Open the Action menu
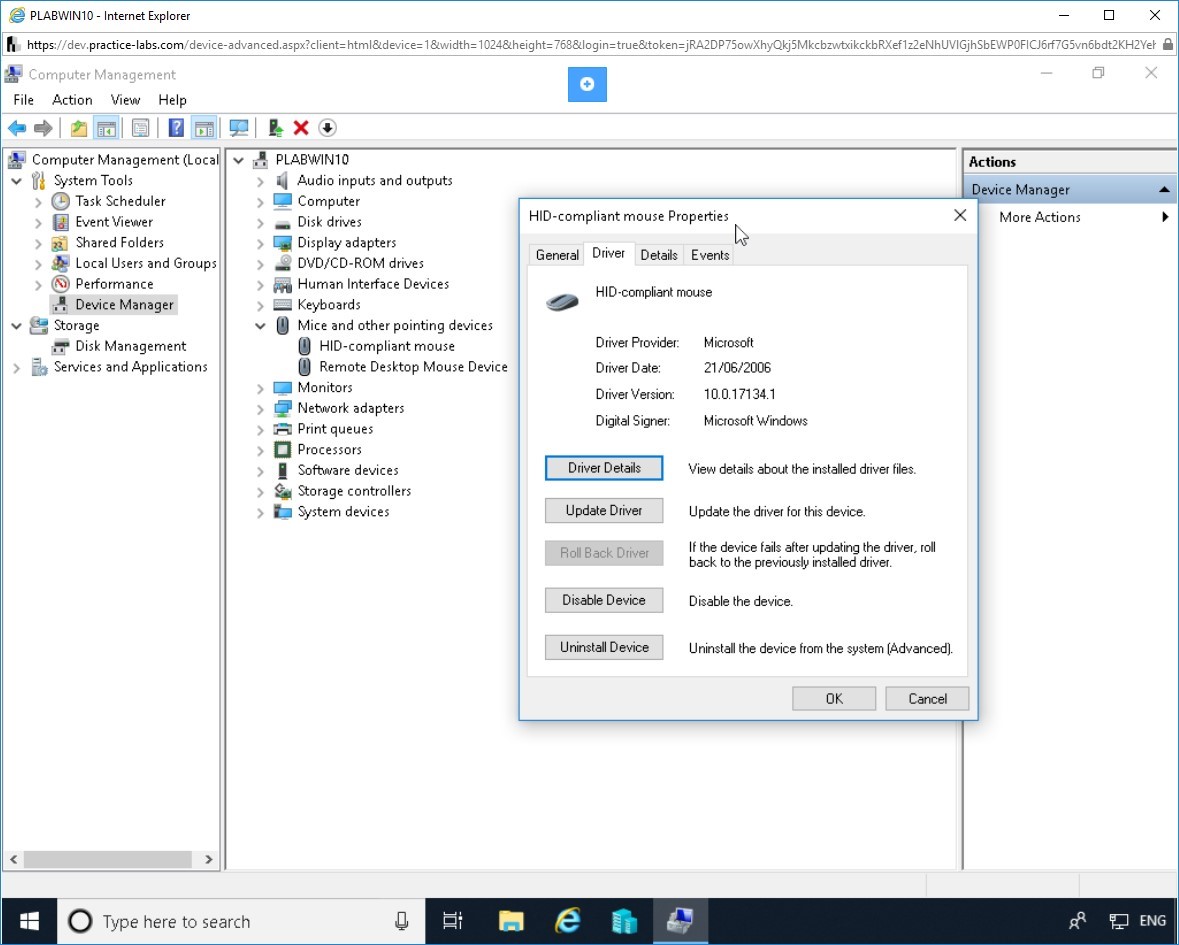The image size is (1179, 945). (72, 100)
